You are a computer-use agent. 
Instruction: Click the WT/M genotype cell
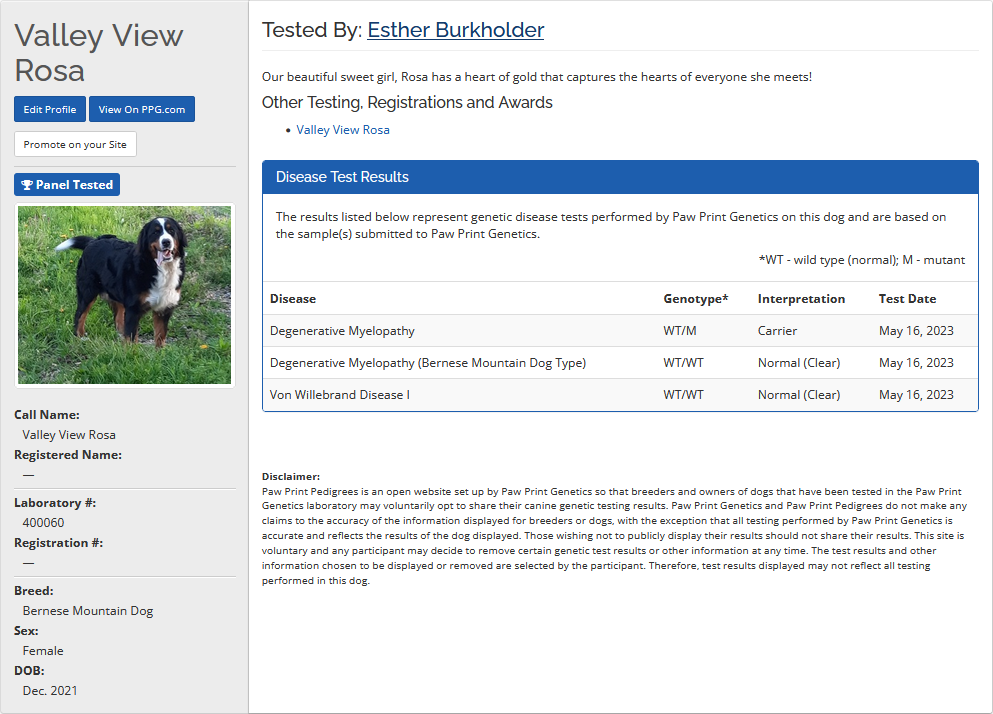click(x=680, y=331)
